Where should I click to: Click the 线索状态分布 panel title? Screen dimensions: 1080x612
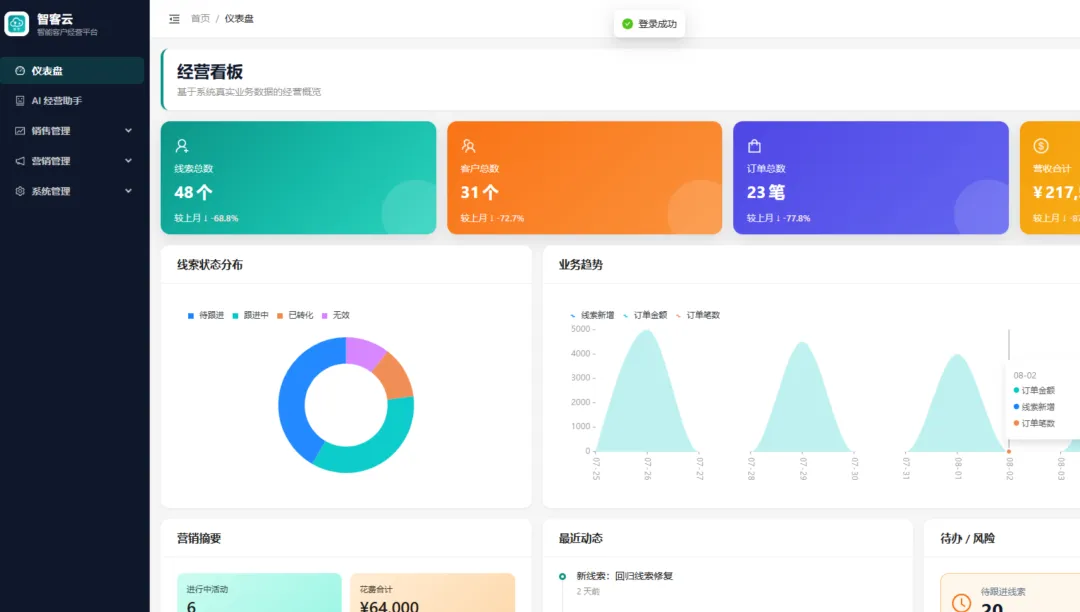pyautogui.click(x=210, y=264)
